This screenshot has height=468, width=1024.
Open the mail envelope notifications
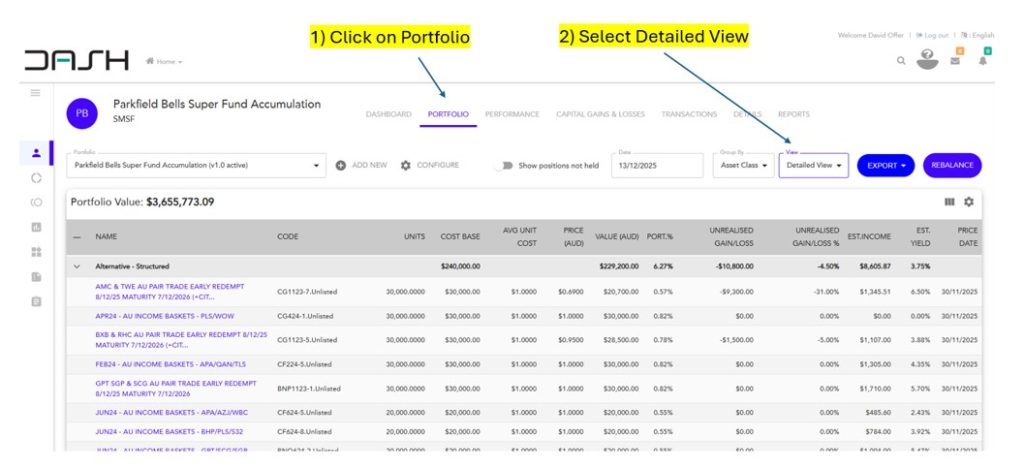pyautogui.click(x=955, y=61)
